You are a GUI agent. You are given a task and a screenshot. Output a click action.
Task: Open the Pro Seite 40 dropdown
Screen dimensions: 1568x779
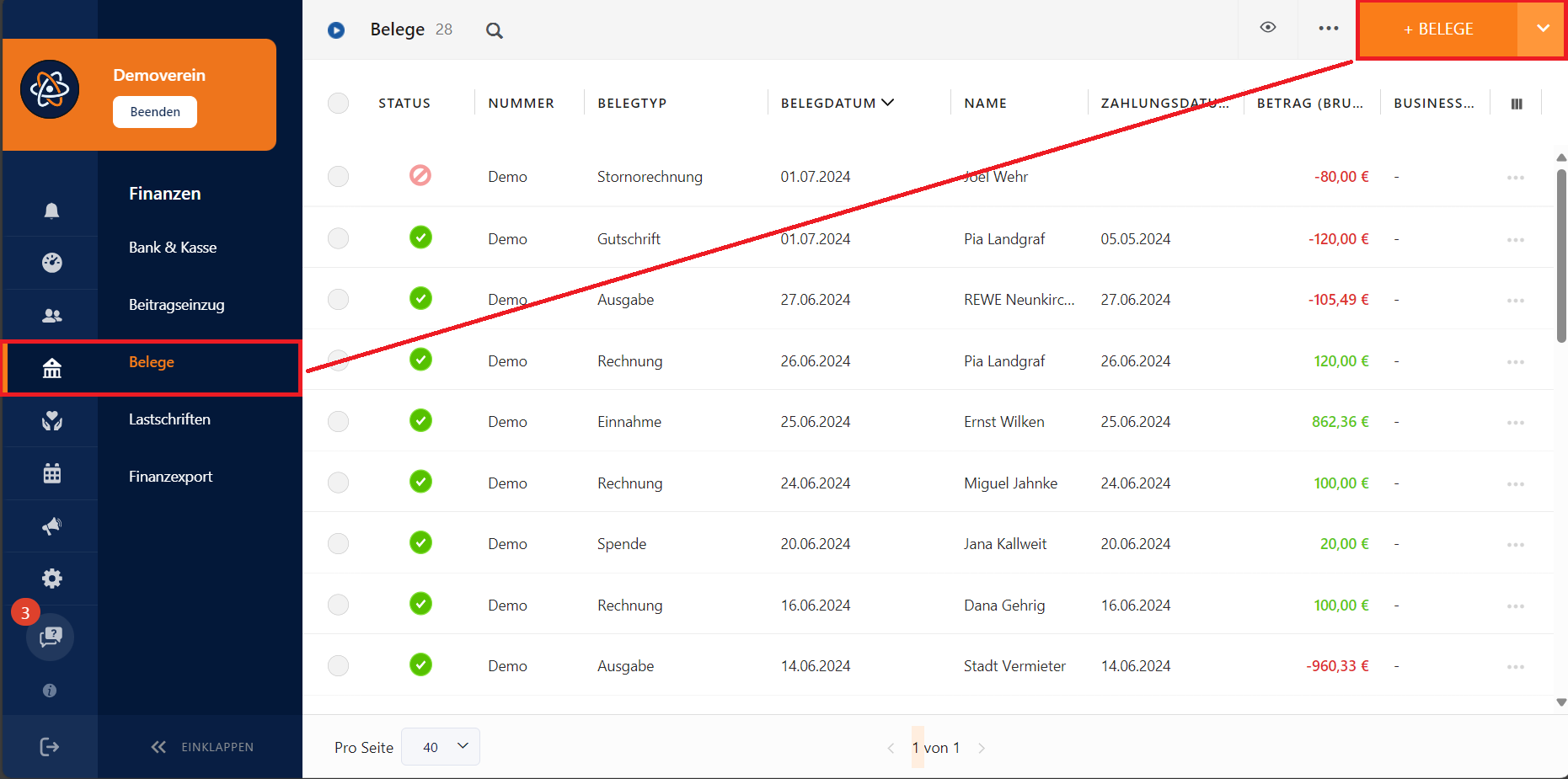441,747
